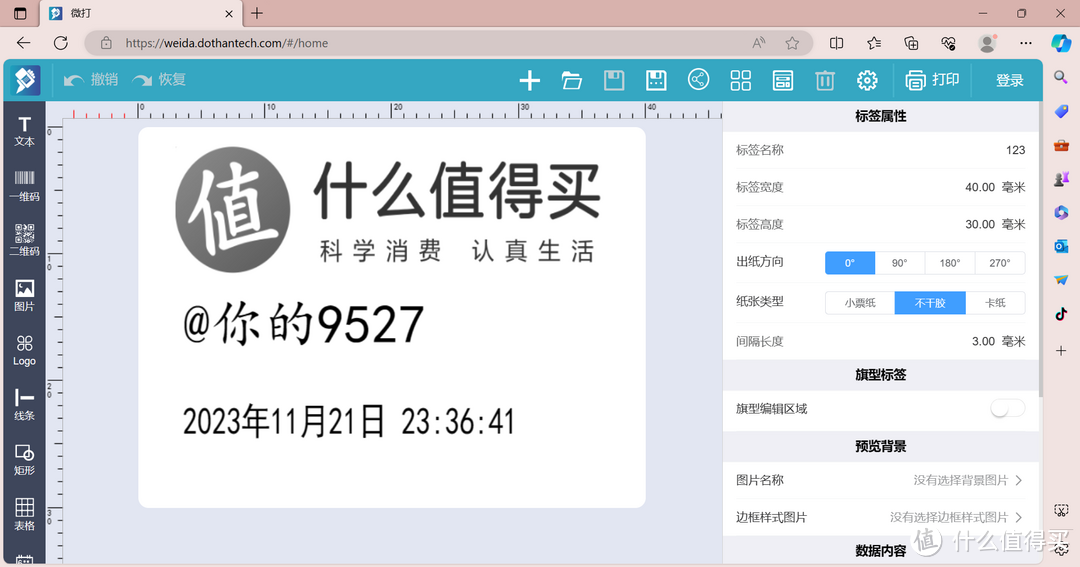Choose 卡纸 paper type
The image size is (1080, 567).
tap(995, 302)
